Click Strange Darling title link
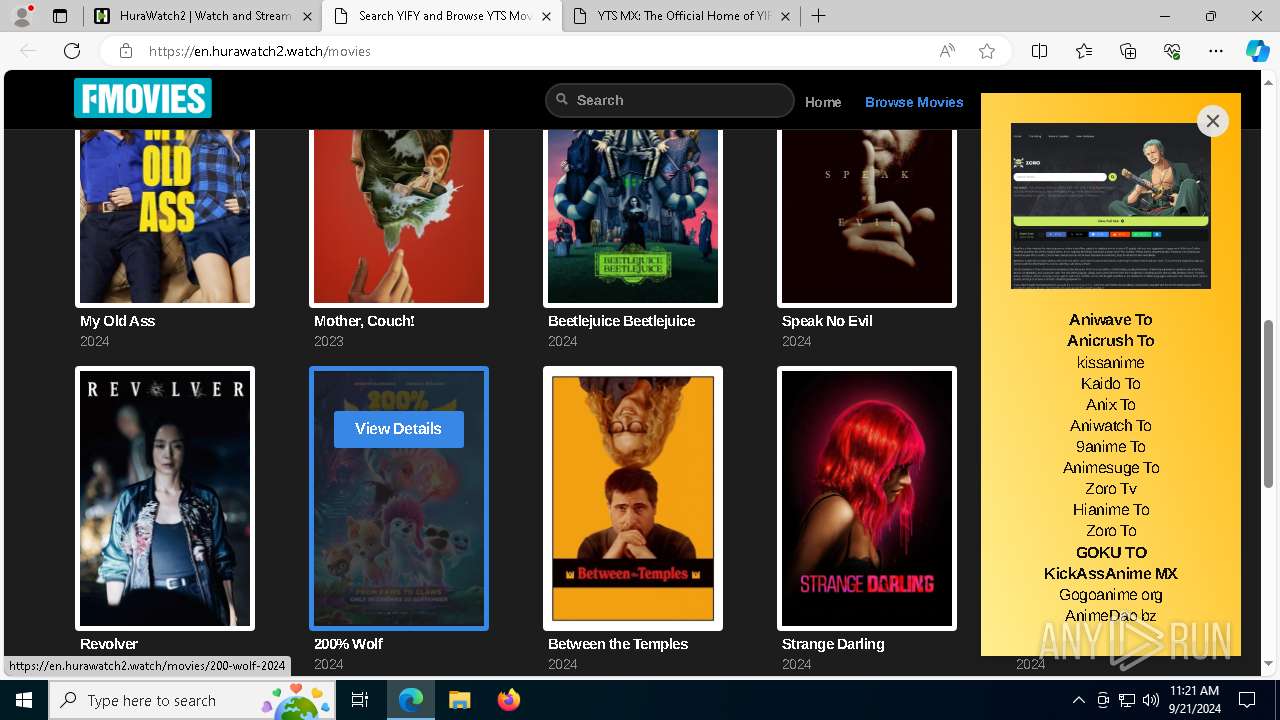 [x=833, y=644]
